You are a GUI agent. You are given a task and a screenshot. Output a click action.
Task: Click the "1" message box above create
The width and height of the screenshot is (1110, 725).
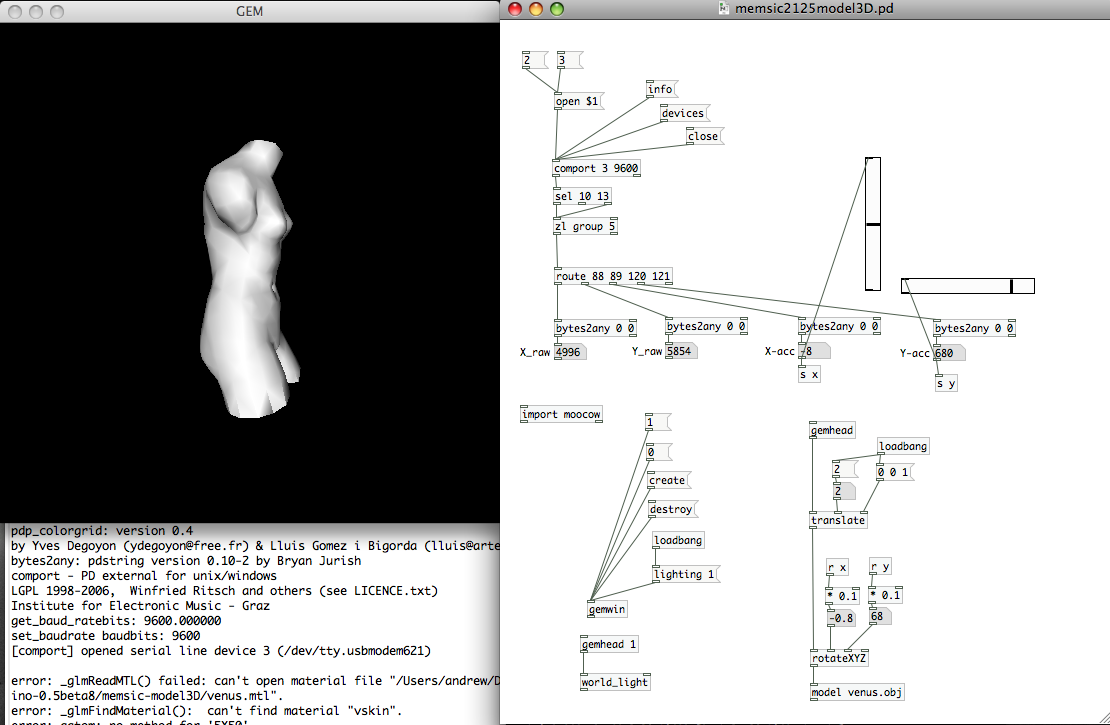click(658, 423)
